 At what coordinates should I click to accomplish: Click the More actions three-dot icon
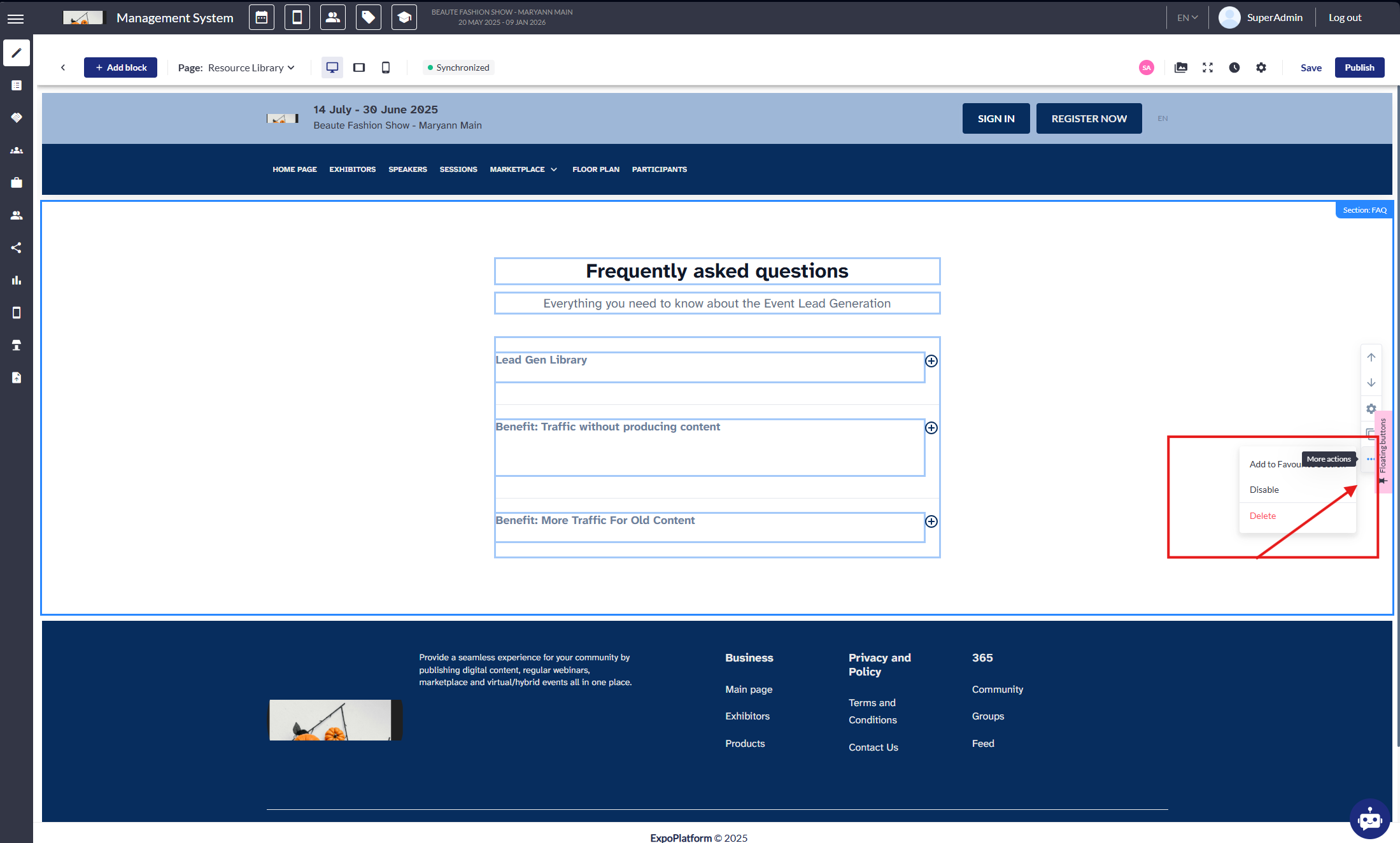(x=1371, y=459)
